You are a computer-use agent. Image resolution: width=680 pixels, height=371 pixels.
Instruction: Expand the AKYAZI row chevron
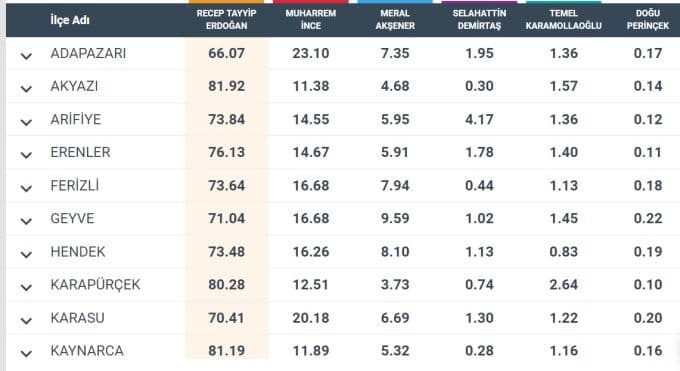[26, 89]
